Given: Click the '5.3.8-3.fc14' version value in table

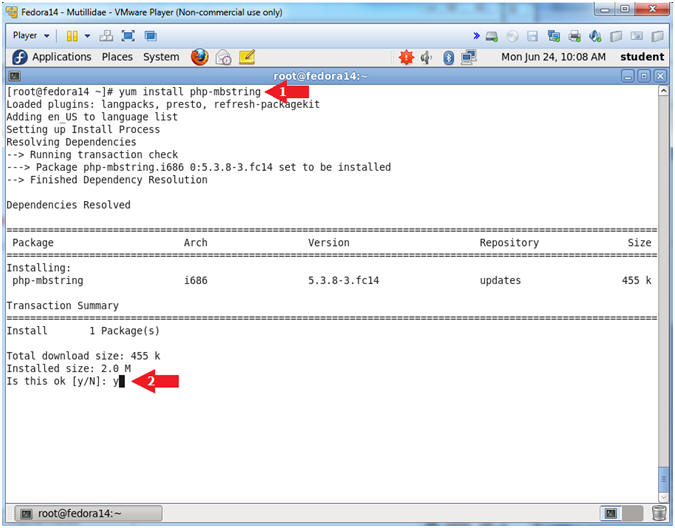Looking at the screenshot, I should (344, 281).
